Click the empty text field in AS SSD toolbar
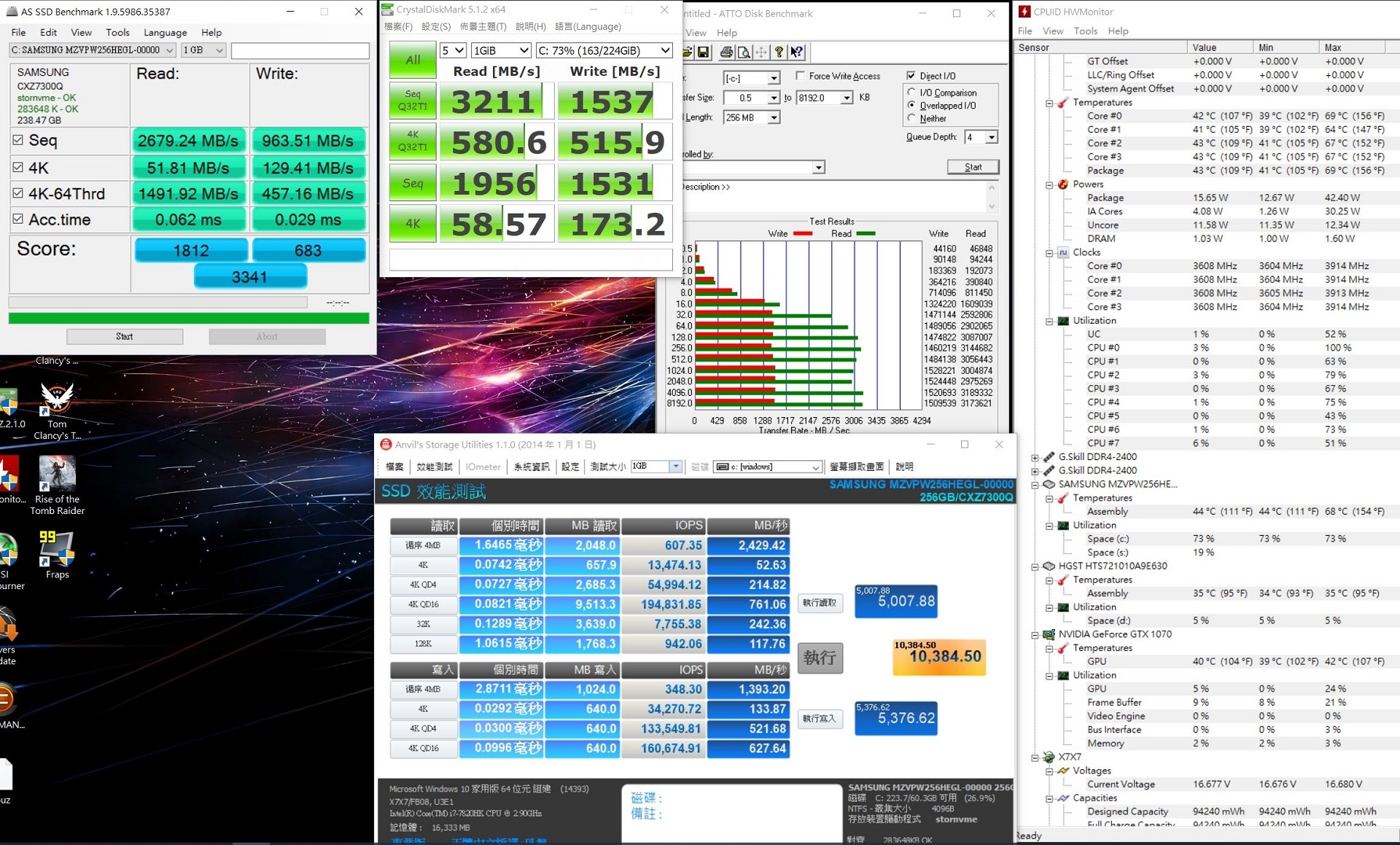The height and width of the screenshot is (845, 1400). click(x=300, y=50)
